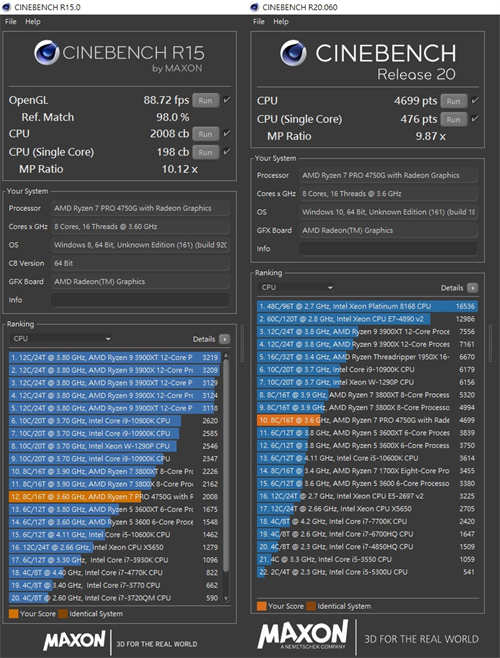Select R15 rank 20 i7-3720QM row
Screen dimensions: 500x658
[115, 598]
